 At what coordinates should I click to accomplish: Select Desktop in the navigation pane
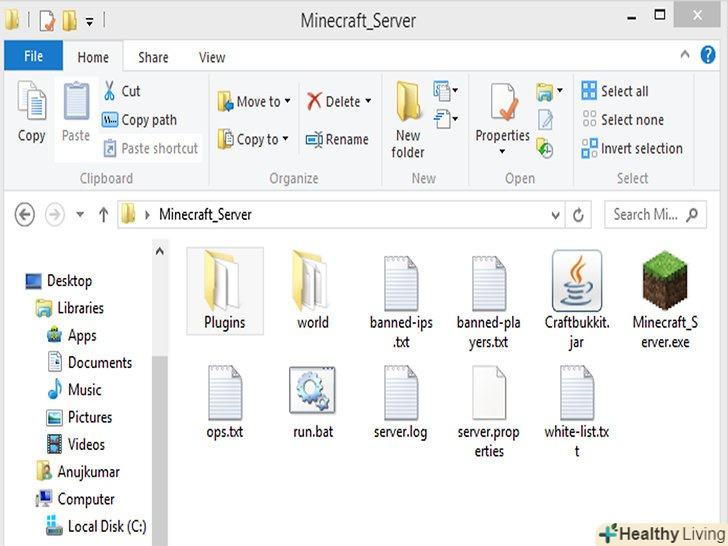click(58, 281)
